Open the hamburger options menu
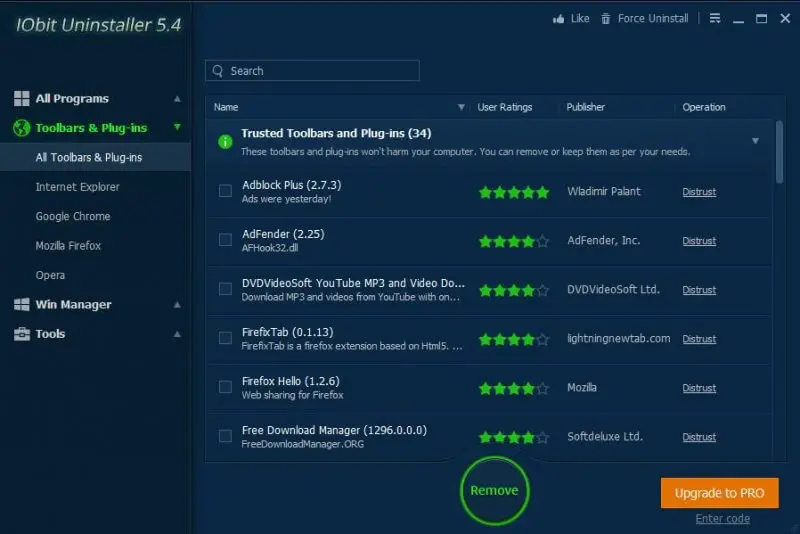Screen dimensions: 800x534 tap(715, 18)
